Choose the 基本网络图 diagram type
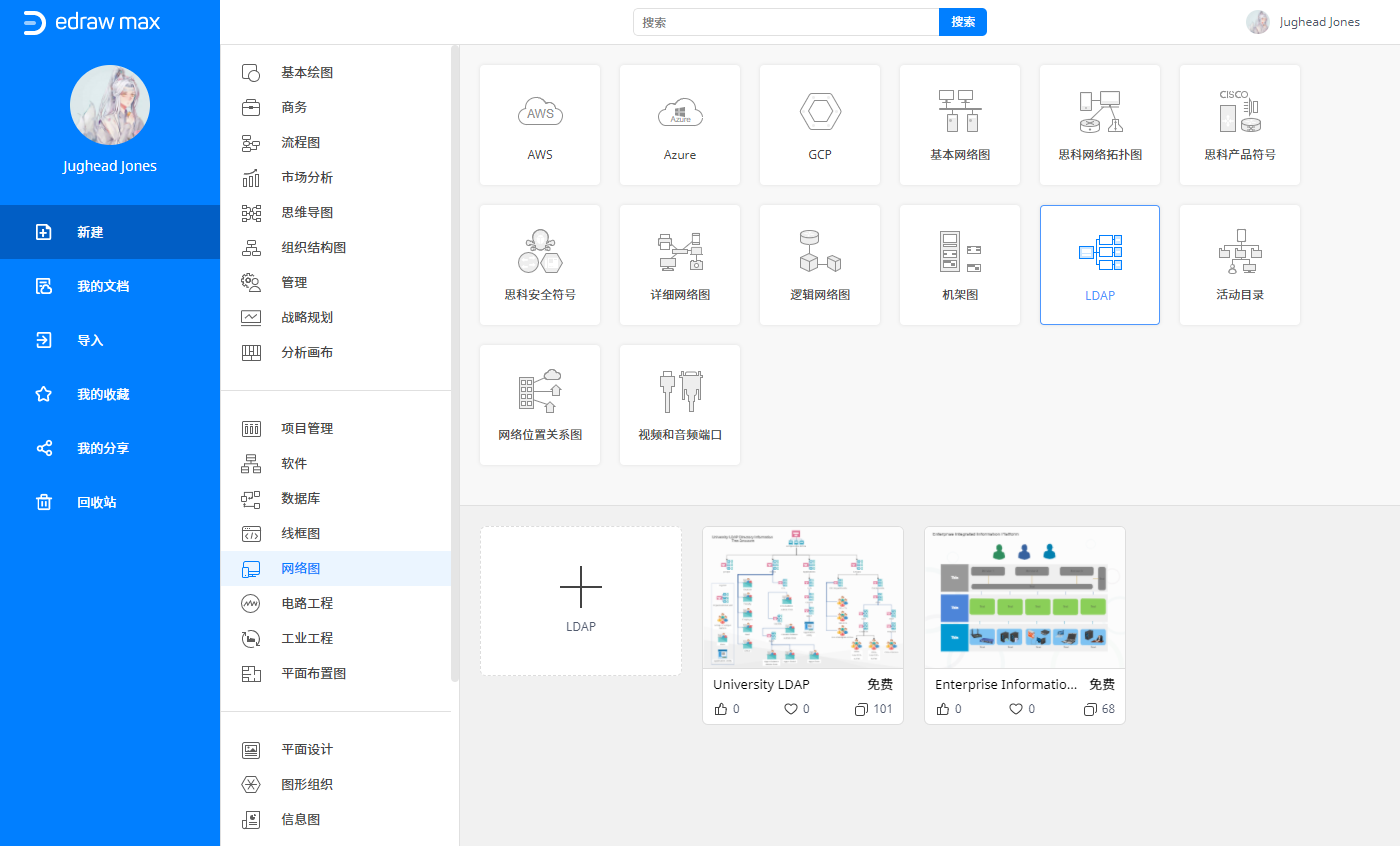Image resolution: width=1400 pixels, height=846 pixels. coord(960,125)
